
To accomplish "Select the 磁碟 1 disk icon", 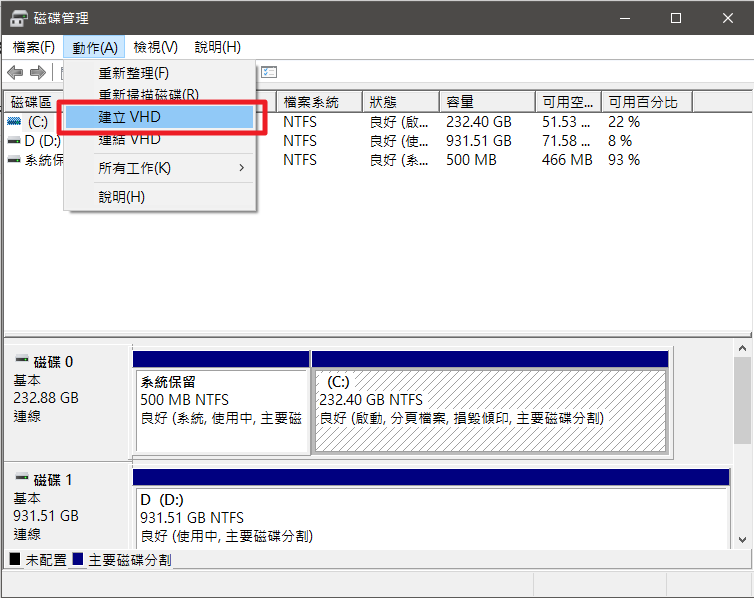I will 20,480.
